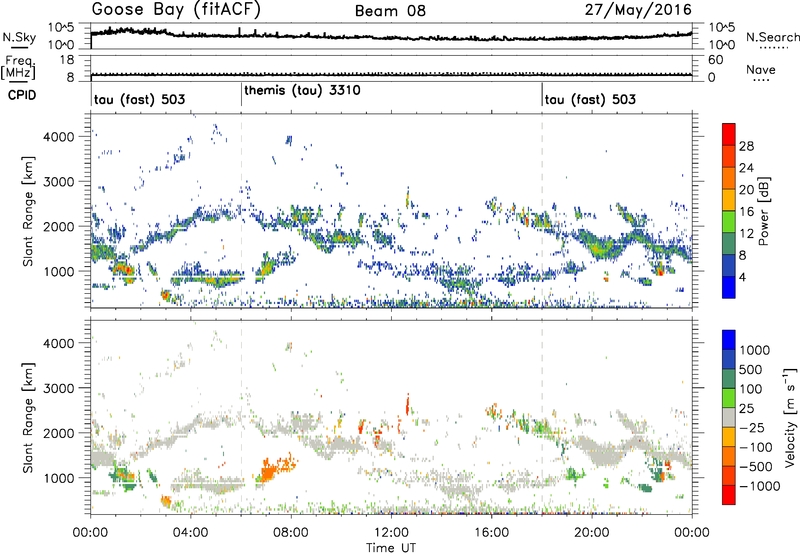Click the '1000' label on the Velocity scale
The width and height of the screenshot is (800, 554).
(x=755, y=350)
